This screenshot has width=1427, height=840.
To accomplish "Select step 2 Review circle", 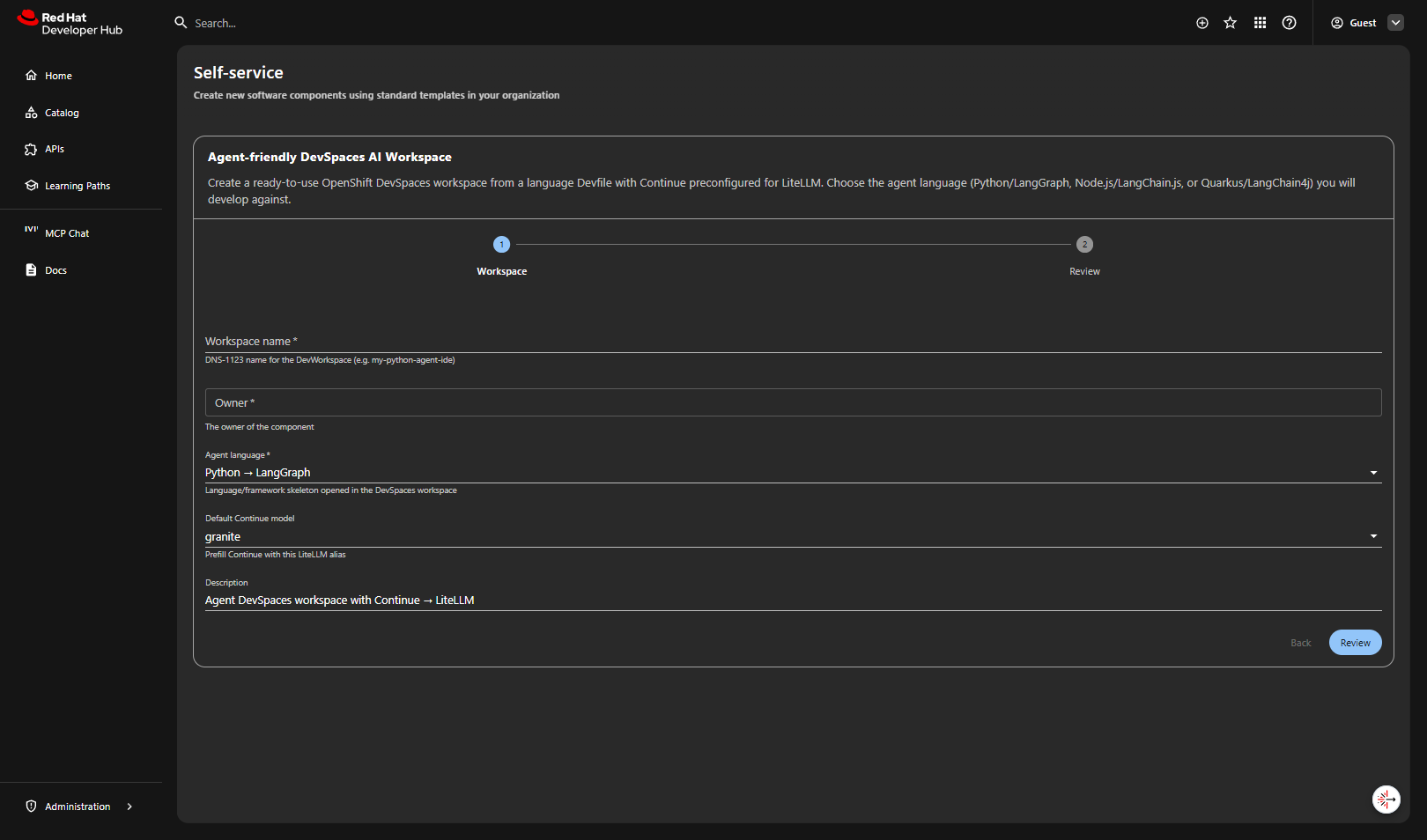I will click(1084, 245).
